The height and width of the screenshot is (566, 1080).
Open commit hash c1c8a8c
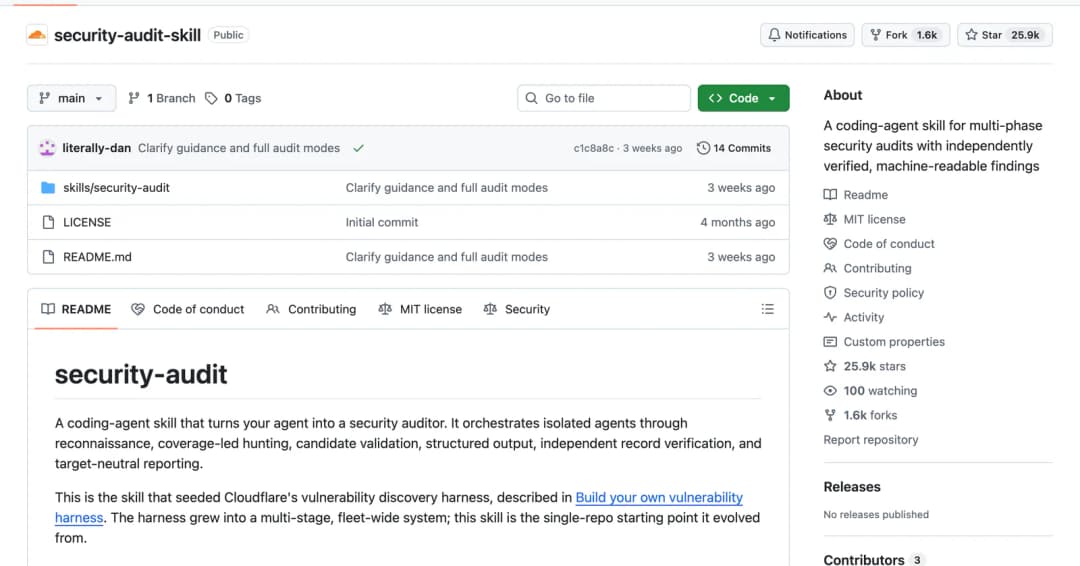tap(593, 148)
